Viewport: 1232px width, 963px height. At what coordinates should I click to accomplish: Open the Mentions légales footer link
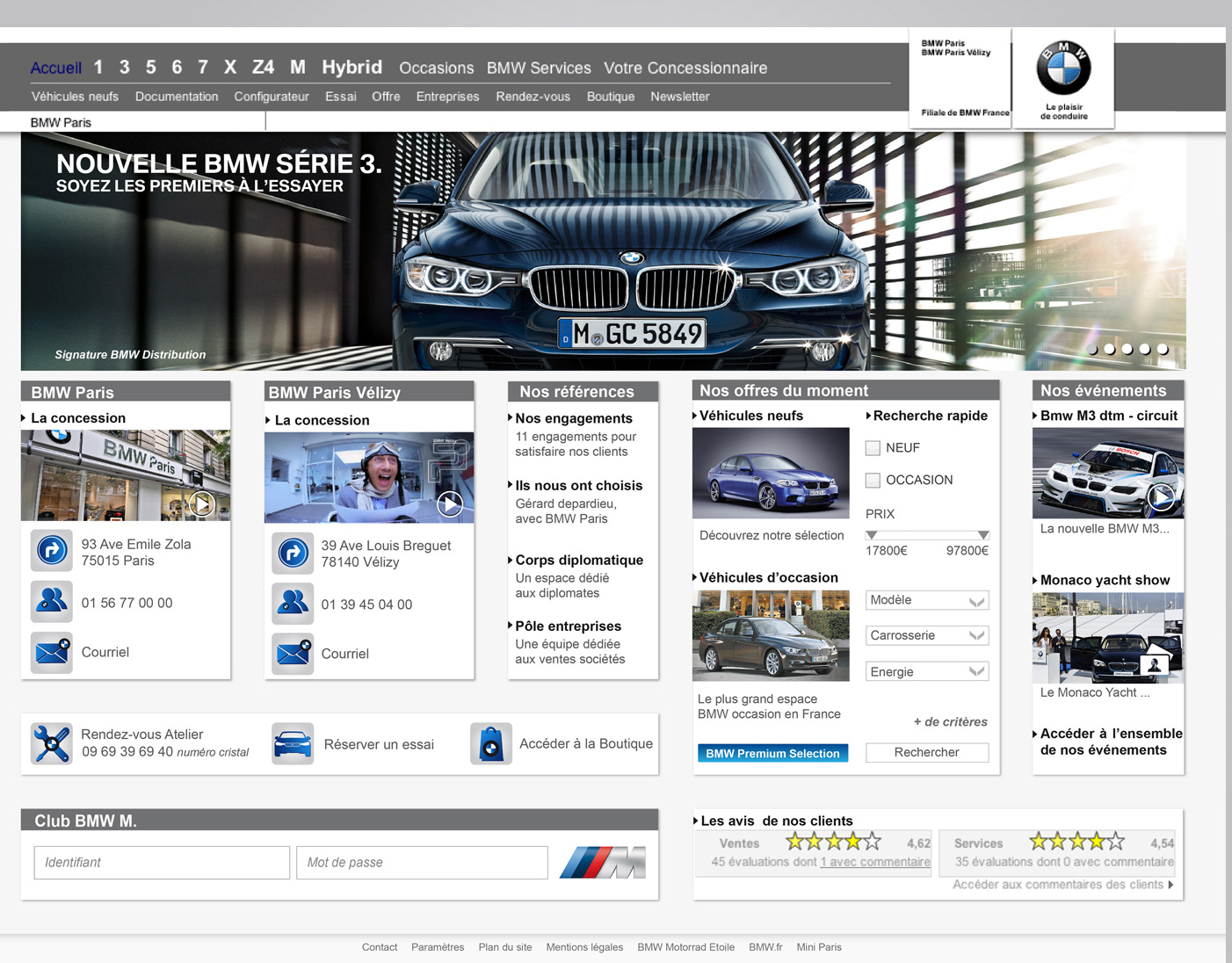coord(584,947)
